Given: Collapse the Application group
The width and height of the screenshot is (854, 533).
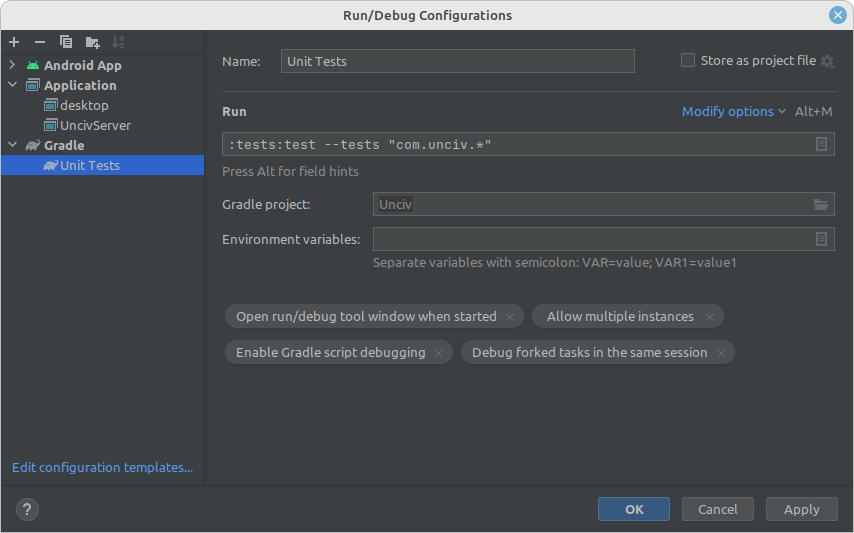Looking at the screenshot, I should 13,85.
